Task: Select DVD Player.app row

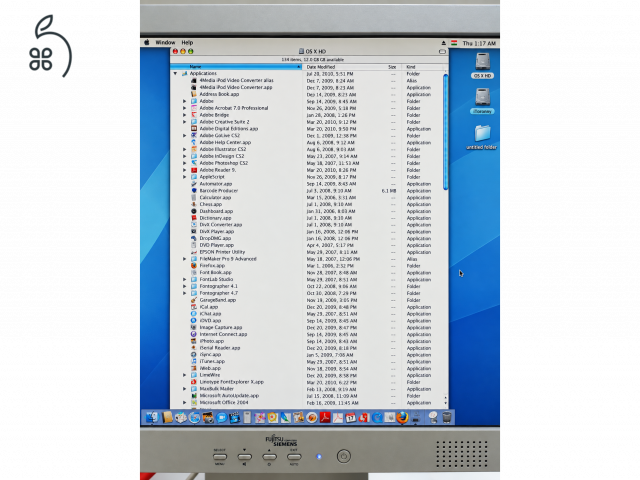Action: pos(306,245)
